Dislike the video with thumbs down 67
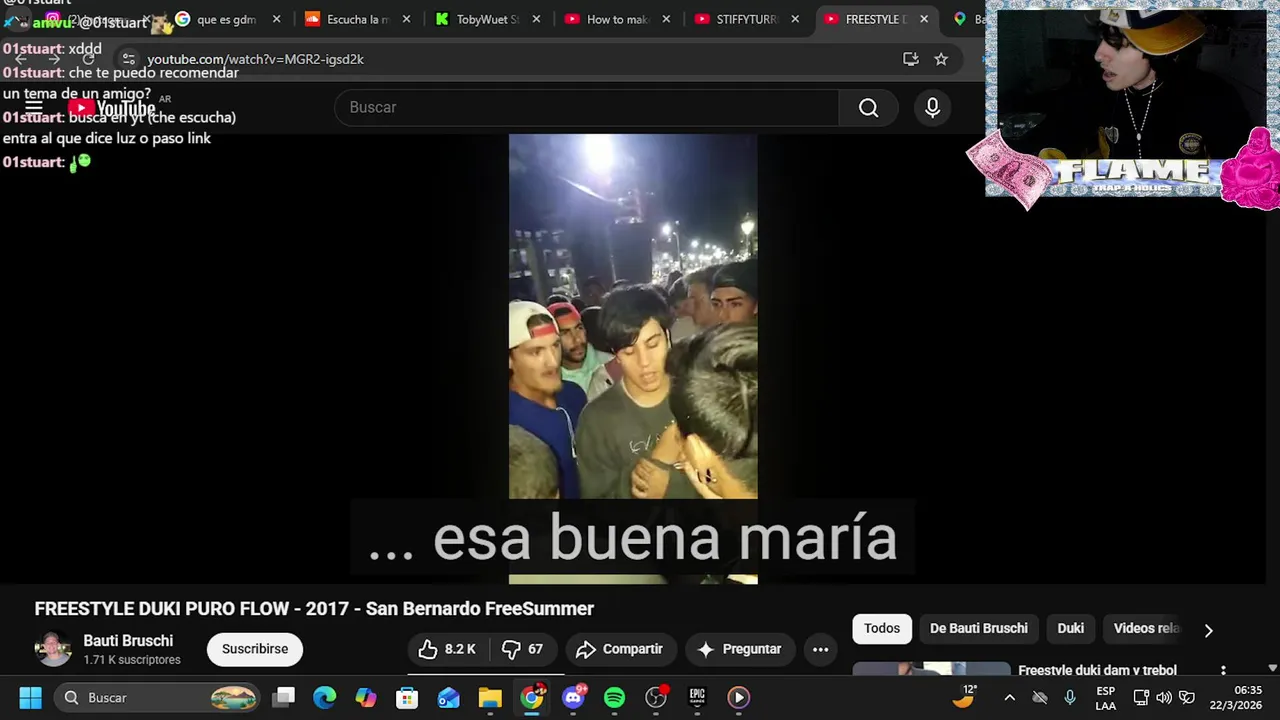The image size is (1280, 720). (525, 649)
